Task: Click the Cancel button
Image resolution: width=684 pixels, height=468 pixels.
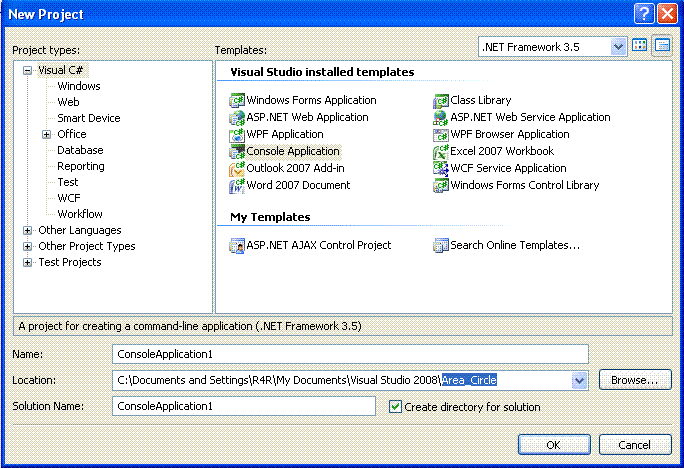Action: pyautogui.click(x=635, y=445)
